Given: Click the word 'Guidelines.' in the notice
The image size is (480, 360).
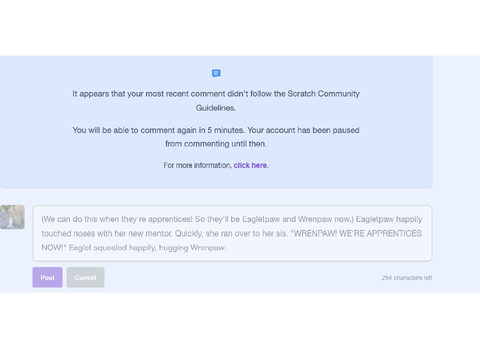Looking at the screenshot, I should tap(216, 108).
